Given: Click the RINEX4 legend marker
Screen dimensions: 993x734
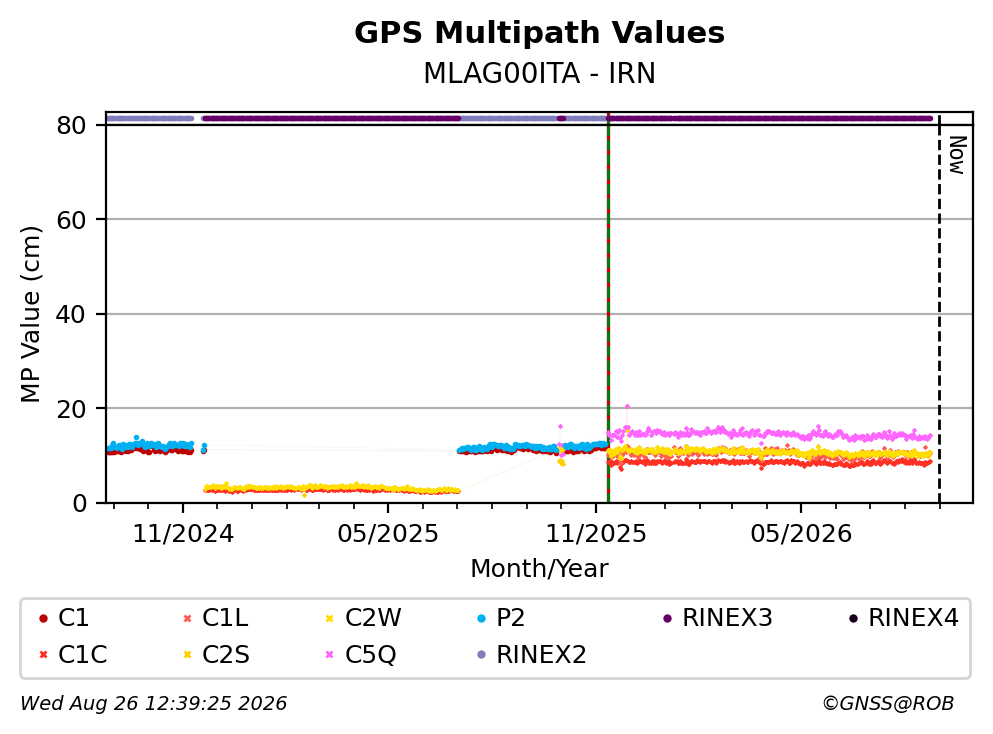Looking at the screenshot, I should [853, 618].
